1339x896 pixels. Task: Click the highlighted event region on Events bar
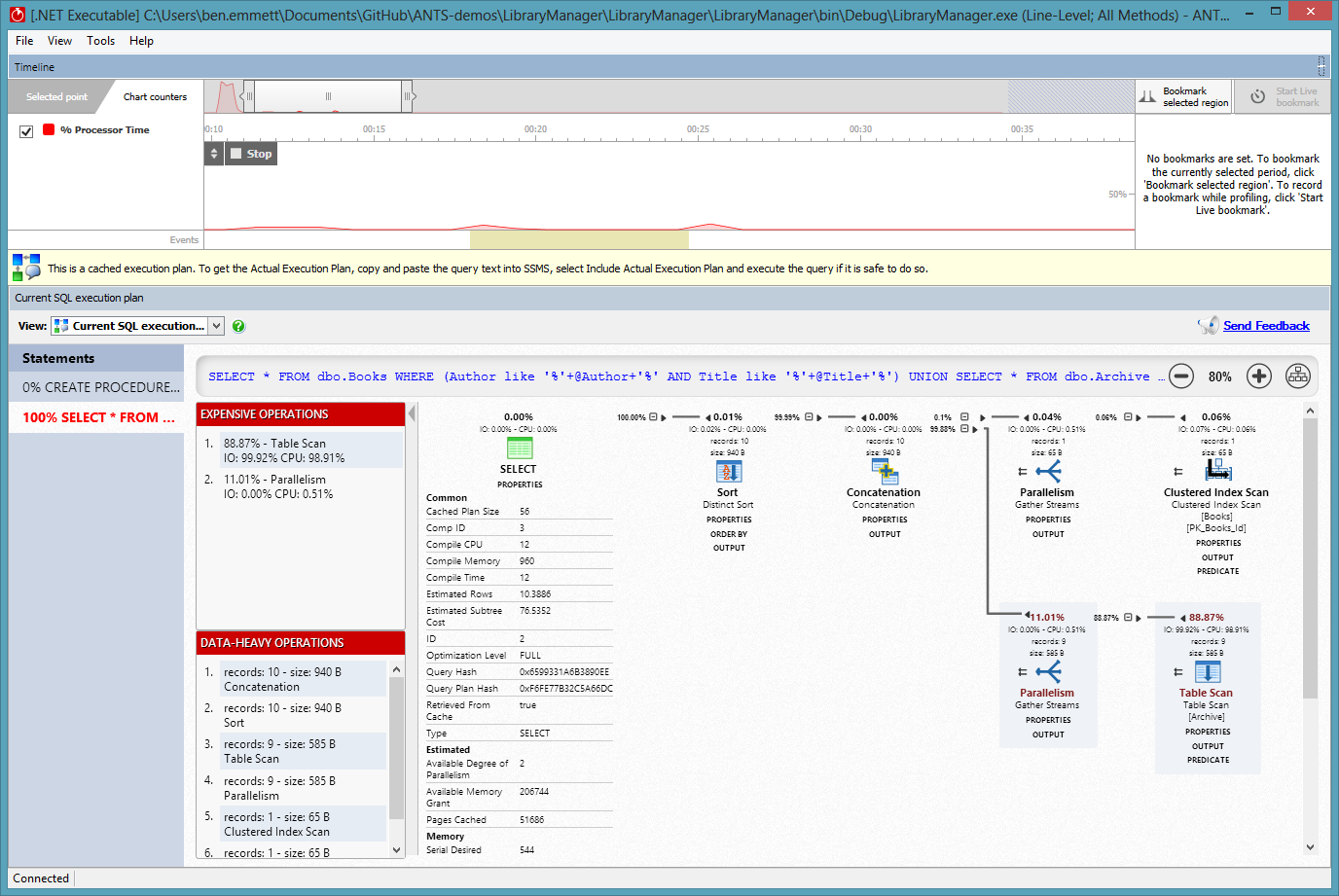coord(579,239)
